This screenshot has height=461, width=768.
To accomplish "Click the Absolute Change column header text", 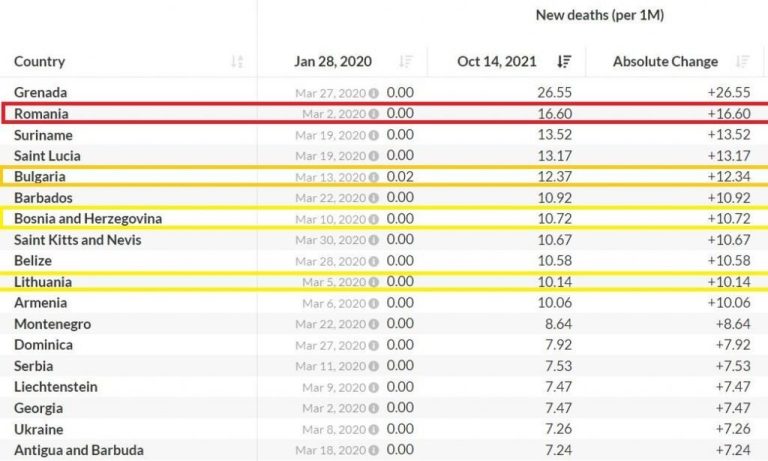I will click(665, 62).
